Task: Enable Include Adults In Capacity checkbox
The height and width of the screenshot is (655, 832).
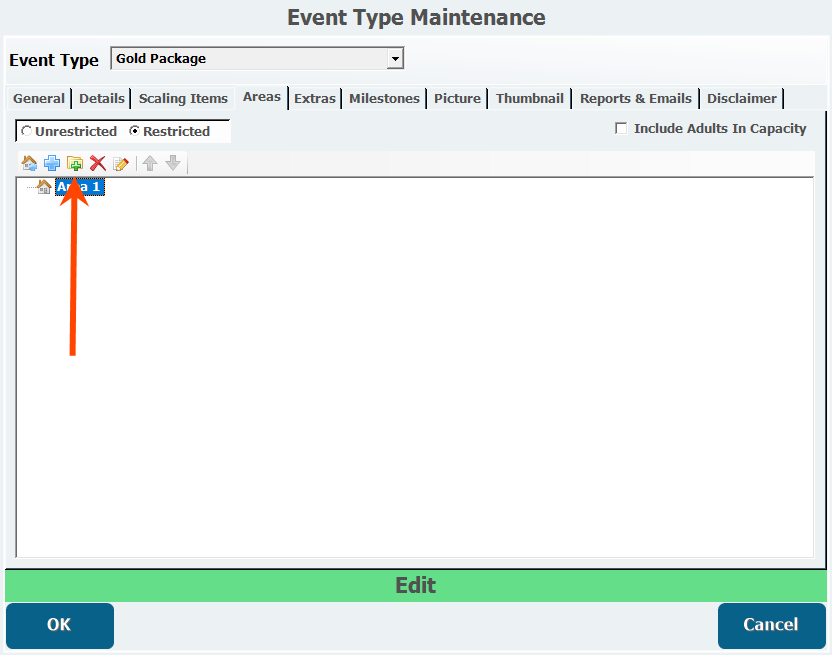Action: pyautogui.click(x=621, y=129)
